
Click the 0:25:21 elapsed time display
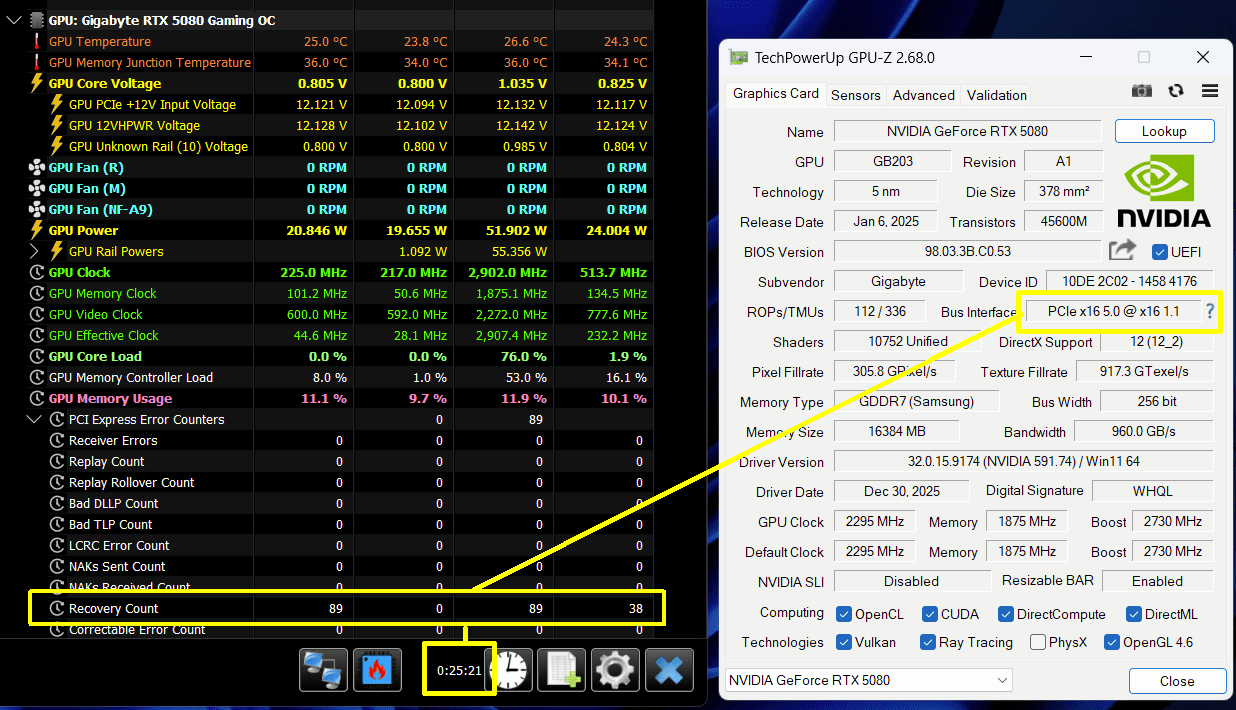(459, 669)
